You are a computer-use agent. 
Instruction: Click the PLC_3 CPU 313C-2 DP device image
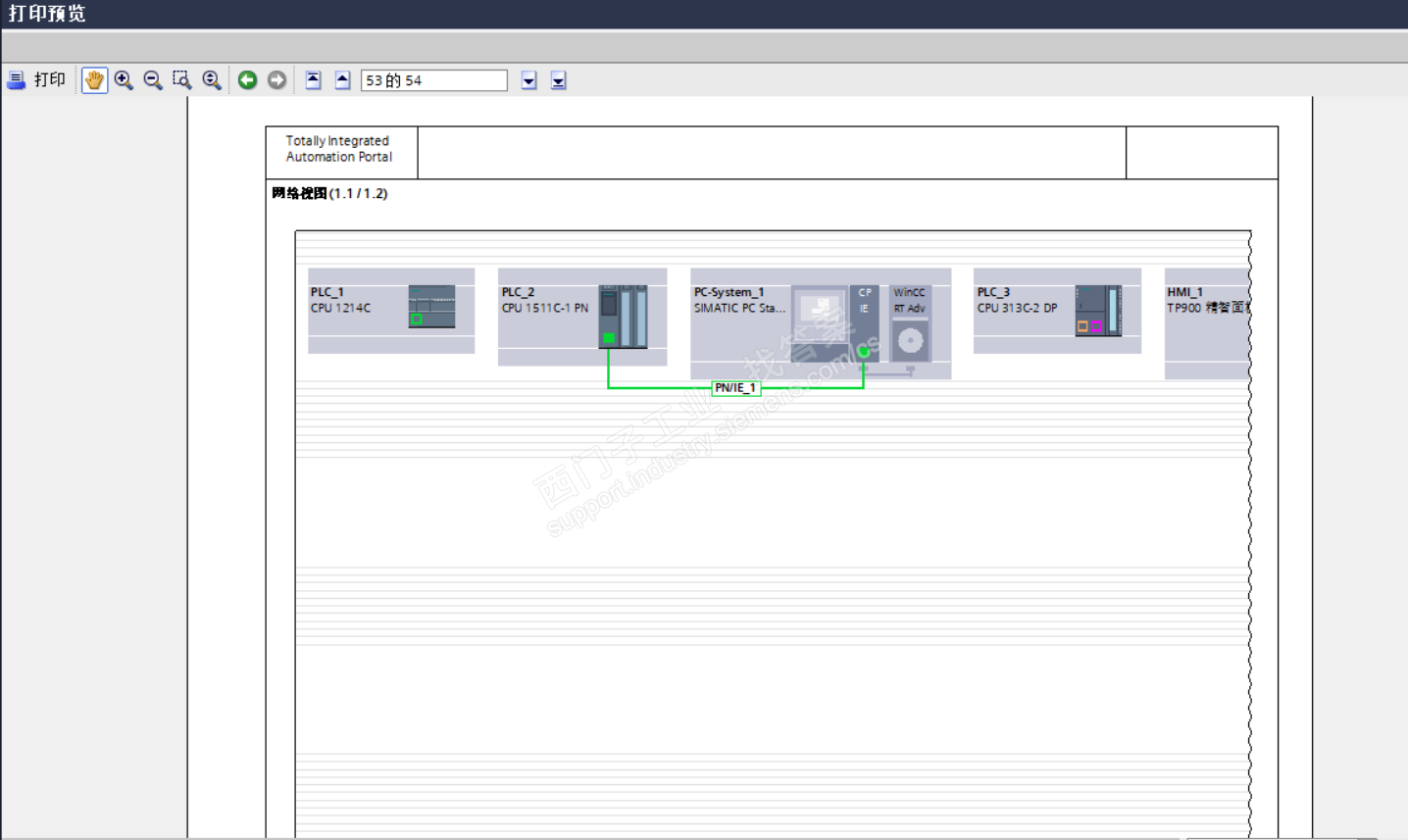tap(1098, 311)
